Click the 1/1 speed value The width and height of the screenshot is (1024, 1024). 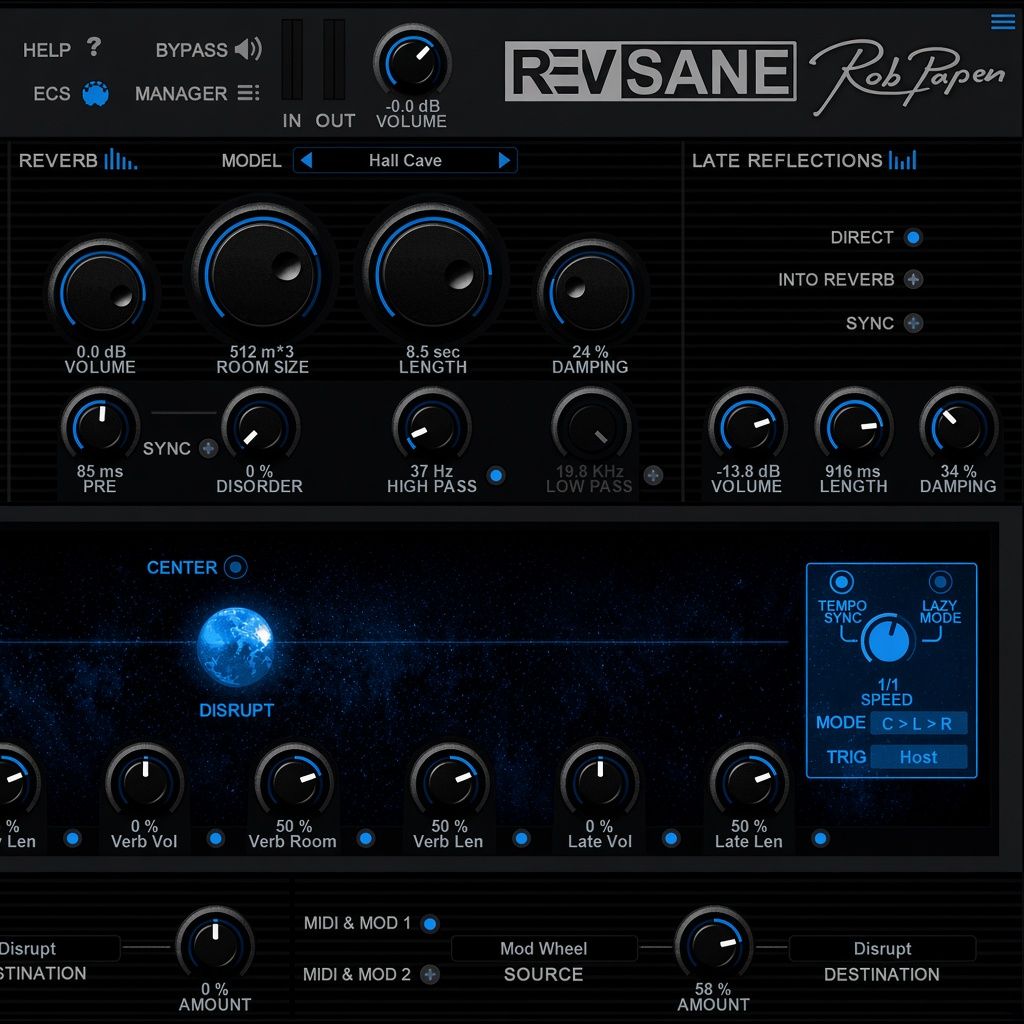pos(887,684)
